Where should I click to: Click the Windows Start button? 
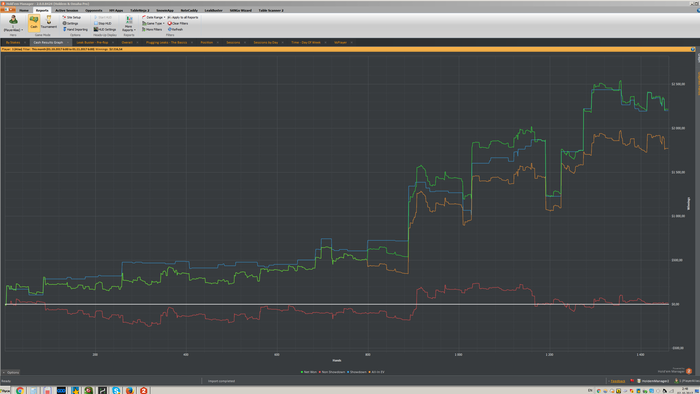(5, 390)
